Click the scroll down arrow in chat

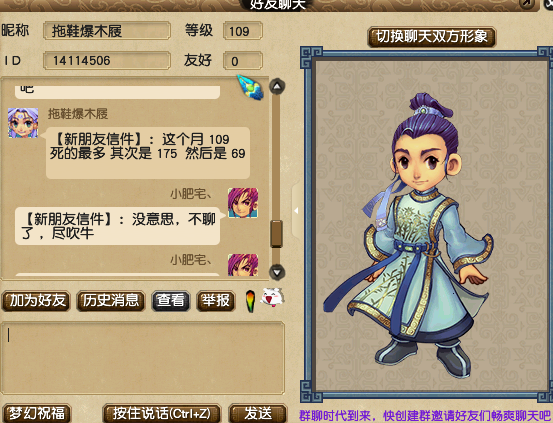pos(277,272)
